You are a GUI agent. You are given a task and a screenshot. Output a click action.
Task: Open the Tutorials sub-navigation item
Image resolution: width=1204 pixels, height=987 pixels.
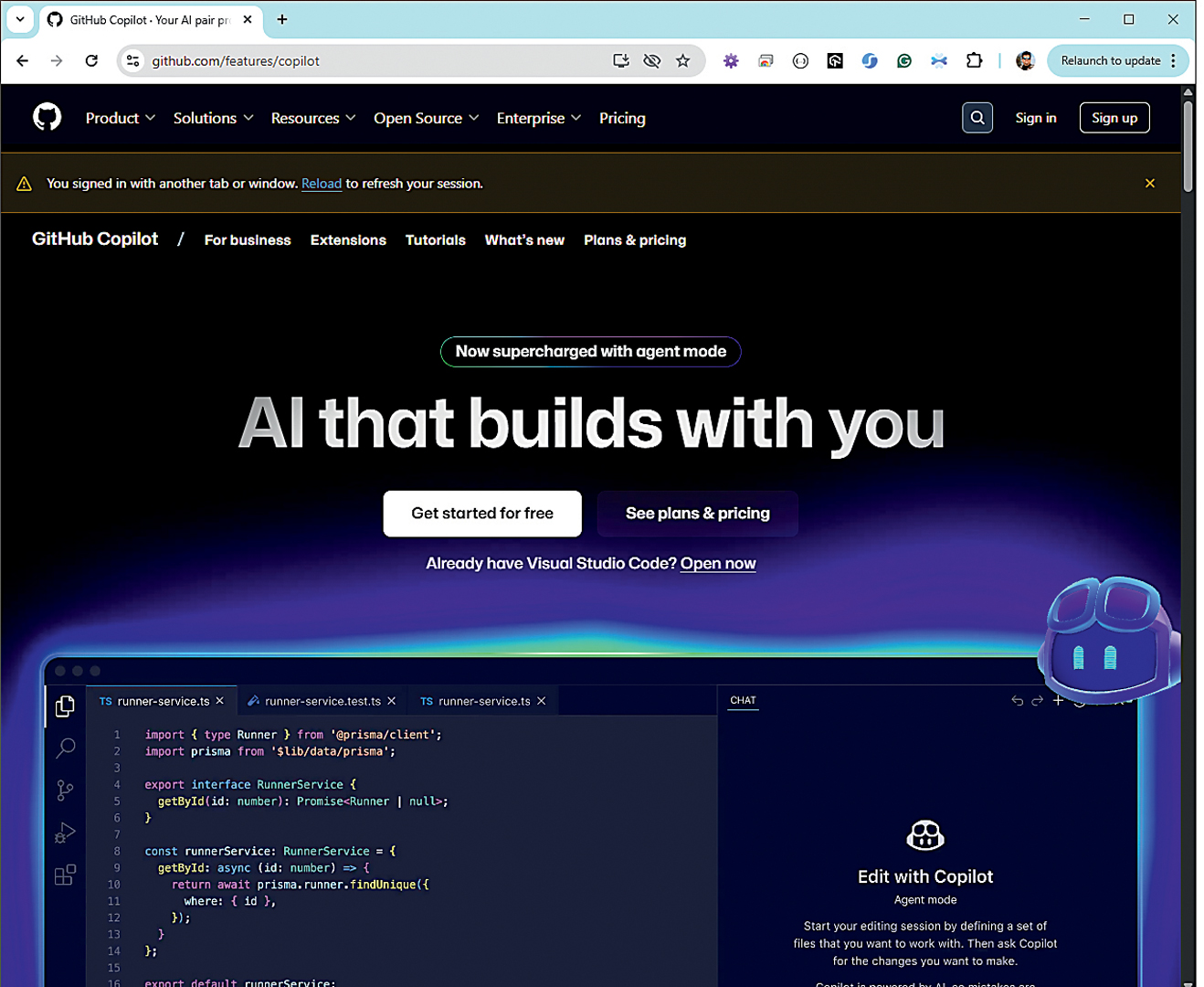pyautogui.click(x=435, y=240)
